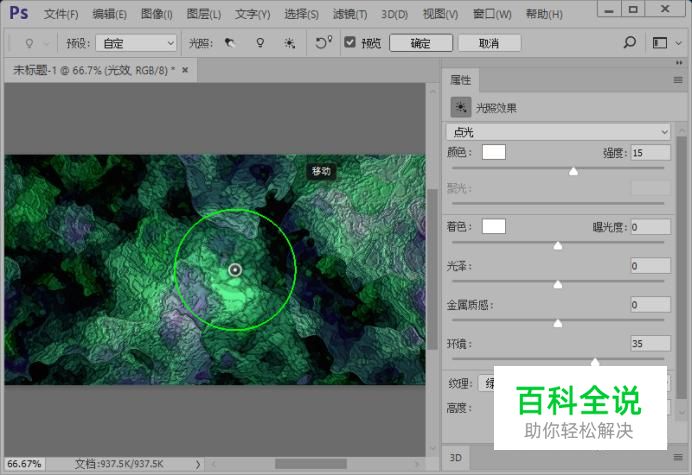Open the 选择(S) menu
This screenshot has height=475, width=692.
301,14
